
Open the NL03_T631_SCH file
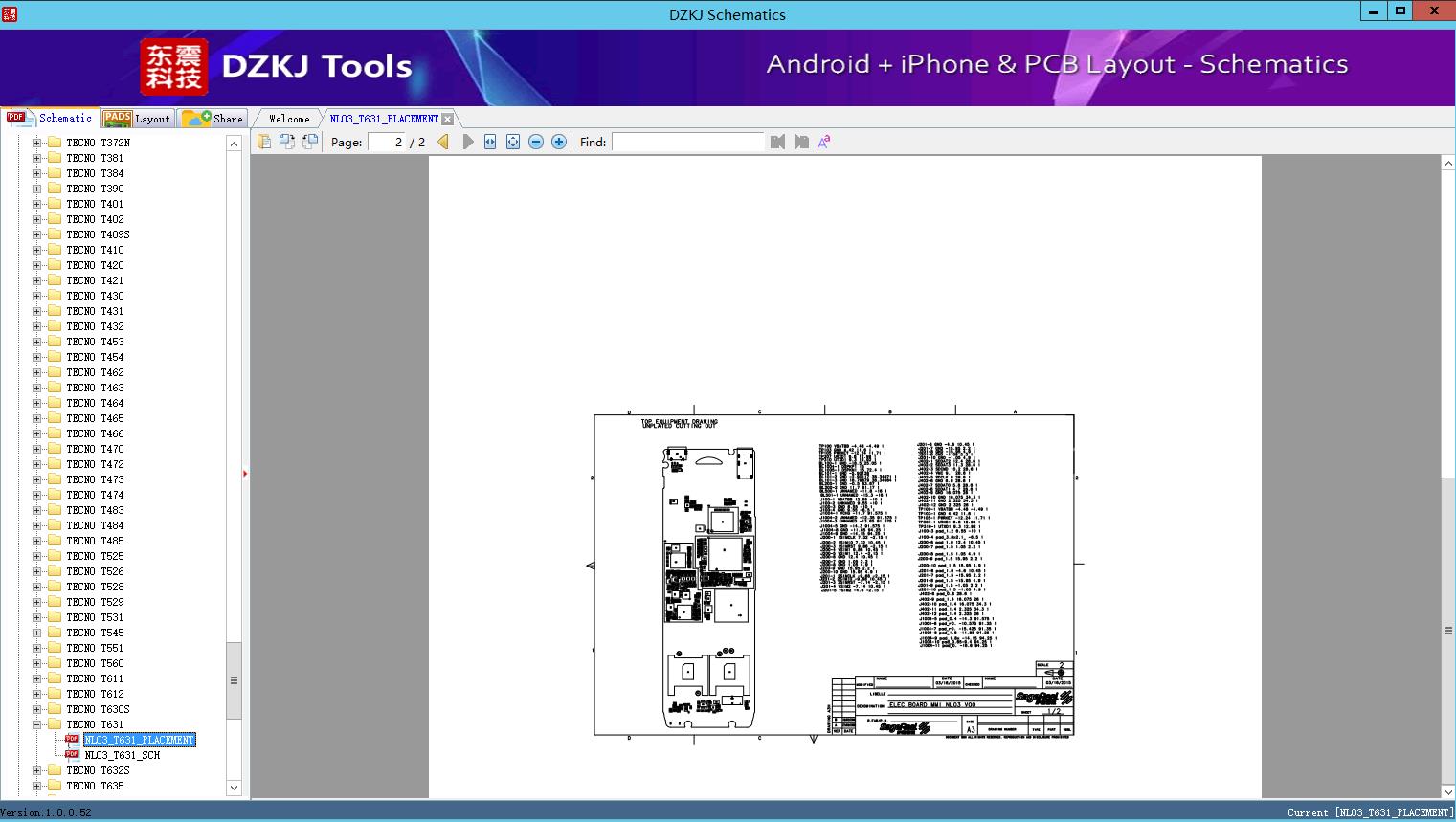point(122,755)
